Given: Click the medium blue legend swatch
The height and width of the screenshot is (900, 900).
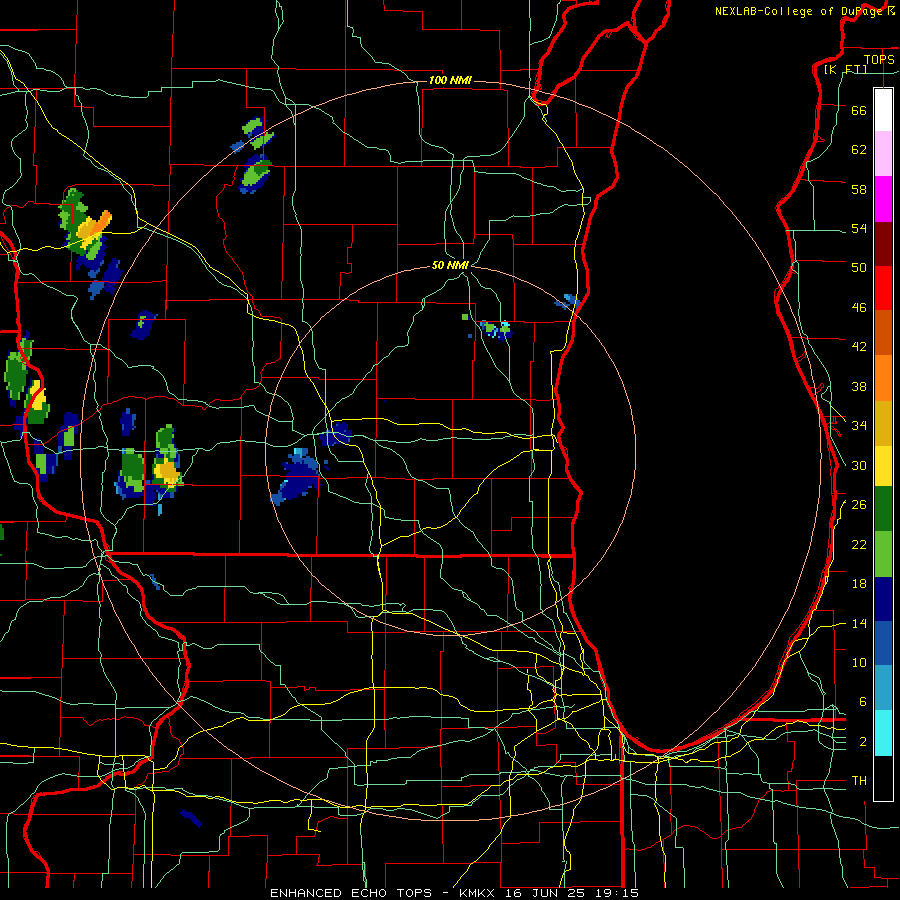Looking at the screenshot, I should pyautogui.click(x=883, y=643).
